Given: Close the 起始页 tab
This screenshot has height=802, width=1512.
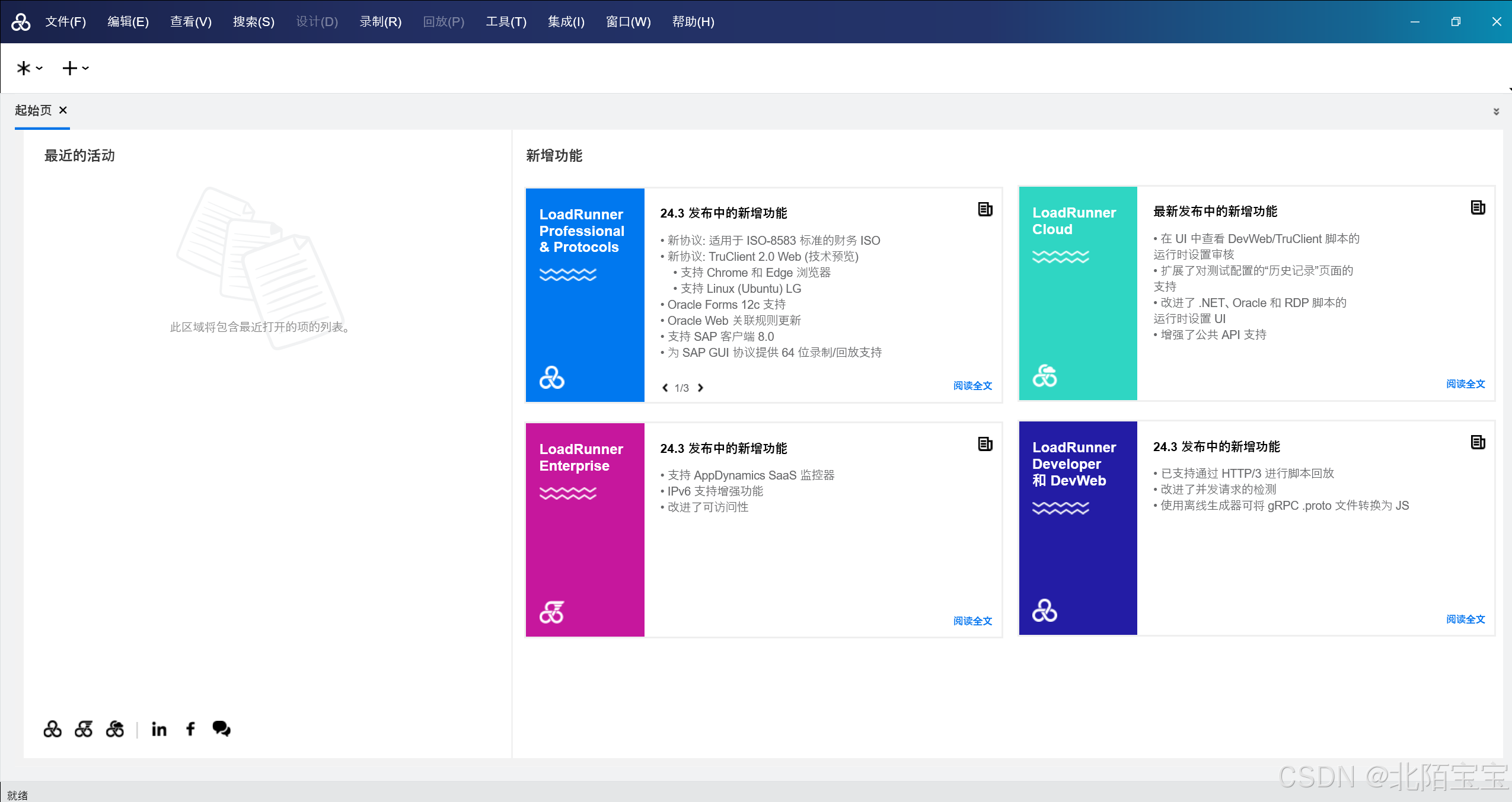Looking at the screenshot, I should point(63,110).
